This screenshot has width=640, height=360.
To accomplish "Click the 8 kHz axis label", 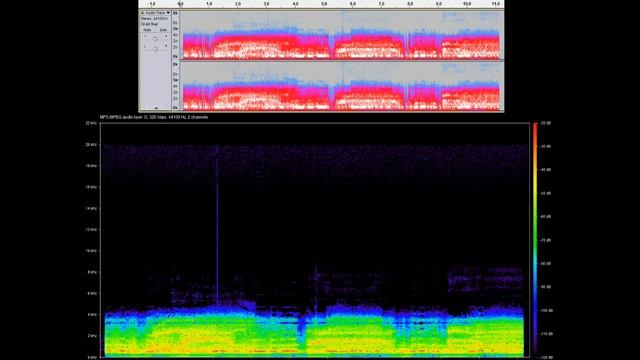I will click(x=92, y=272).
